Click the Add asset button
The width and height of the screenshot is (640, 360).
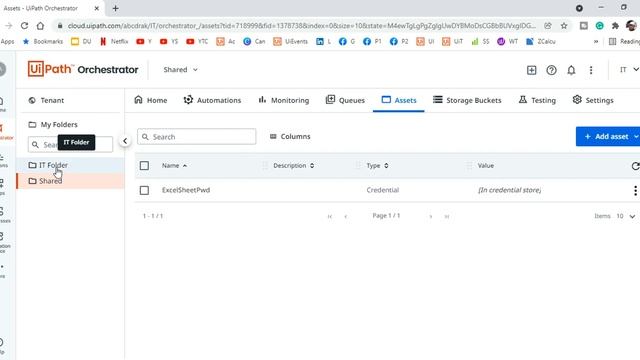point(607,136)
